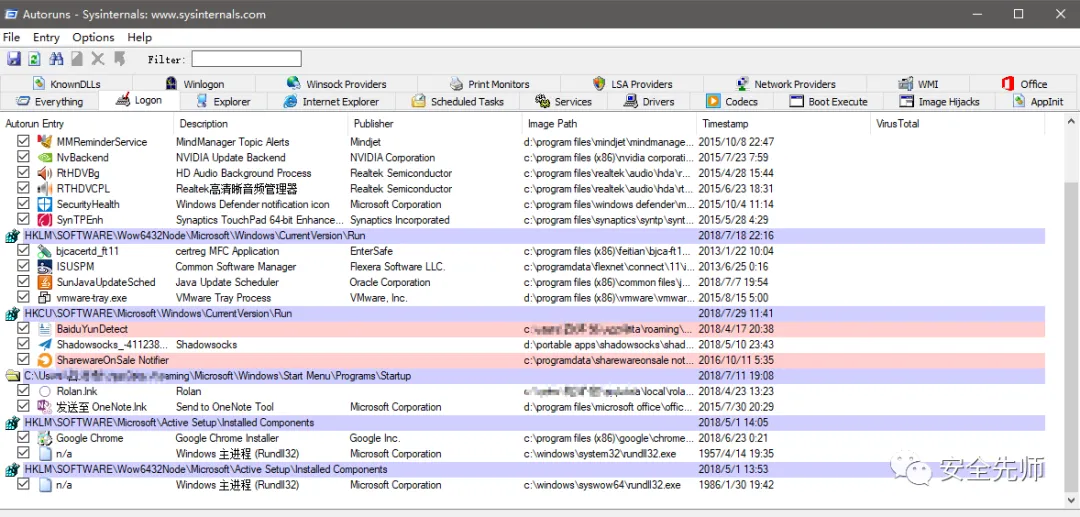Viewport: 1080px width, 517px height.
Task: Open the Options menu
Action: click(x=93, y=37)
